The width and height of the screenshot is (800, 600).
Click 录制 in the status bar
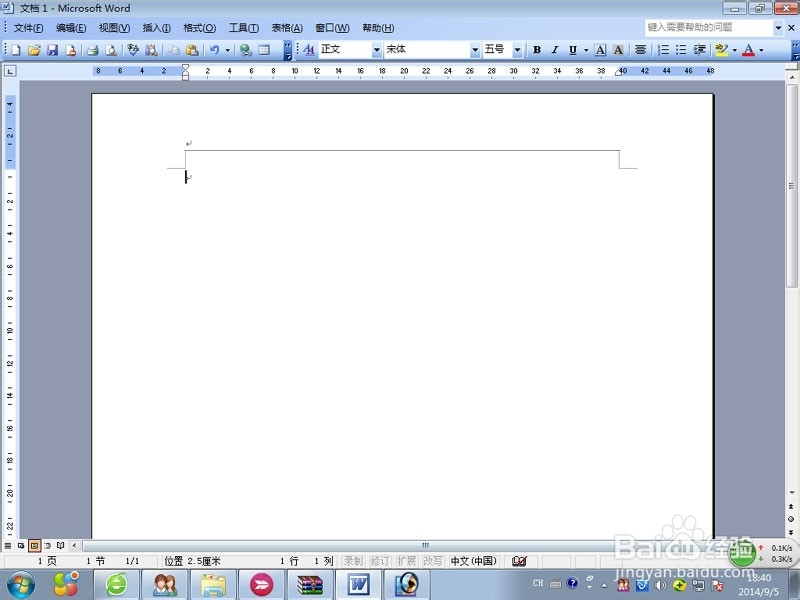353,561
